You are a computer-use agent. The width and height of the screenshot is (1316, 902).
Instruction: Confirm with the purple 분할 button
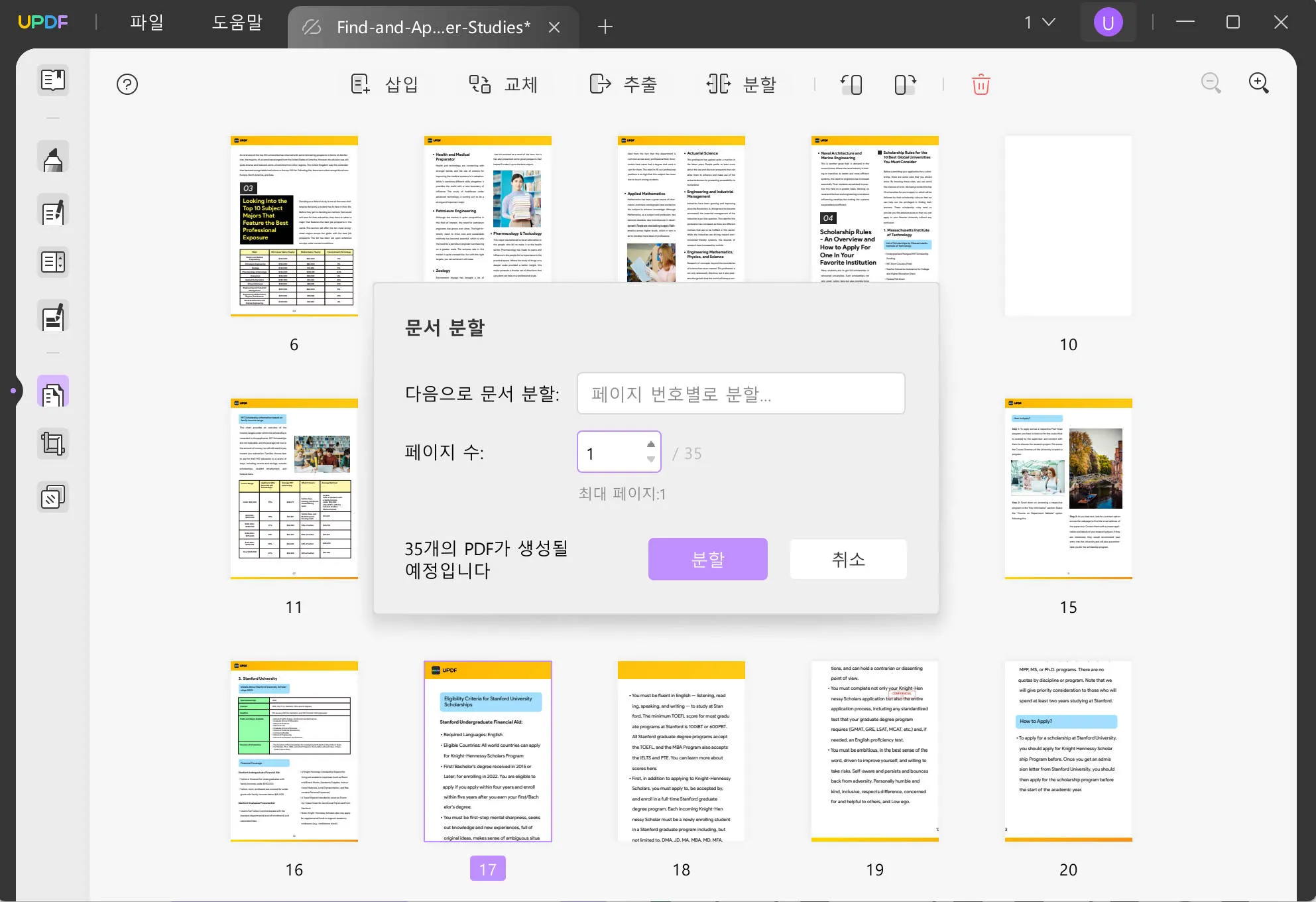click(708, 559)
